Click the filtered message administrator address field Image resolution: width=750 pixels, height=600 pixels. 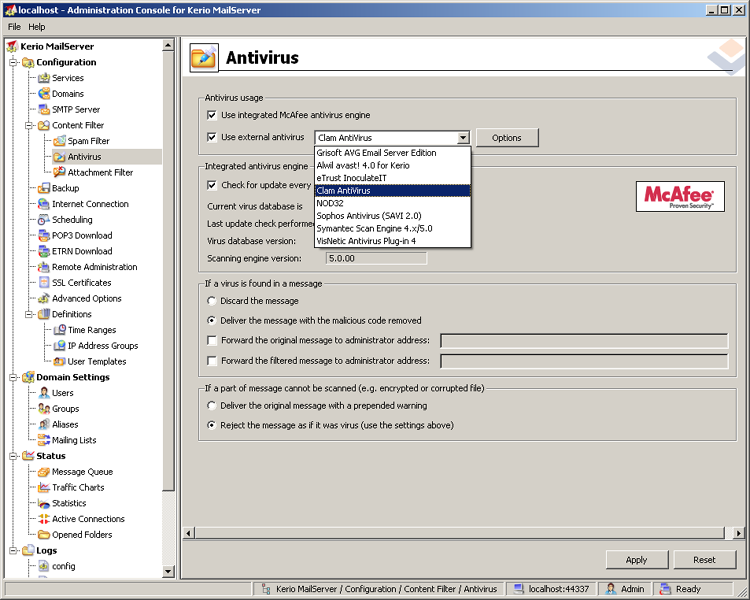point(584,361)
